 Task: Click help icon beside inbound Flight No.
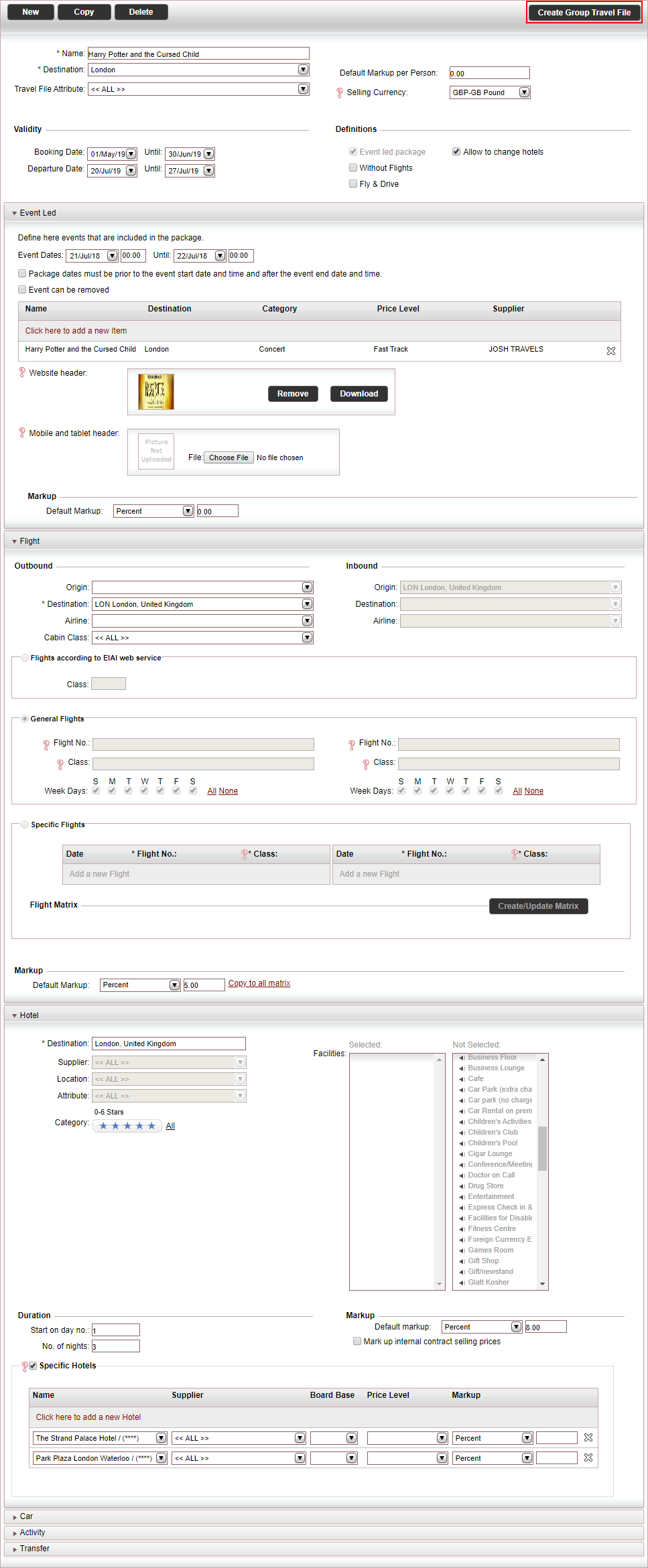click(x=352, y=744)
